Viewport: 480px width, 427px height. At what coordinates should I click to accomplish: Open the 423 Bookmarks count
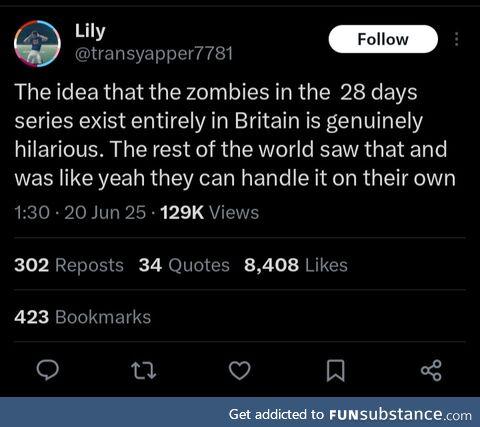point(83,317)
